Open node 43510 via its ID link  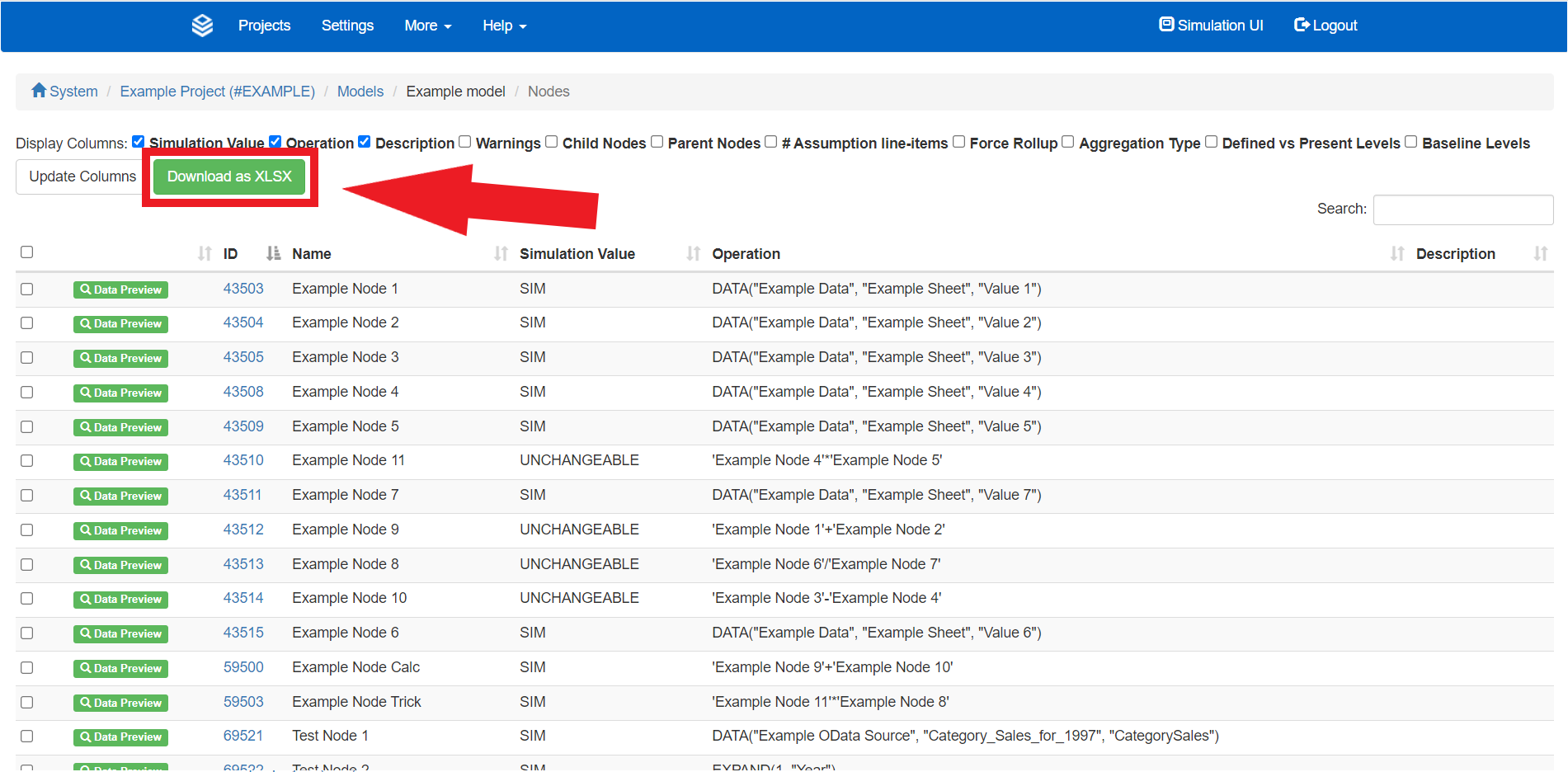(x=242, y=460)
